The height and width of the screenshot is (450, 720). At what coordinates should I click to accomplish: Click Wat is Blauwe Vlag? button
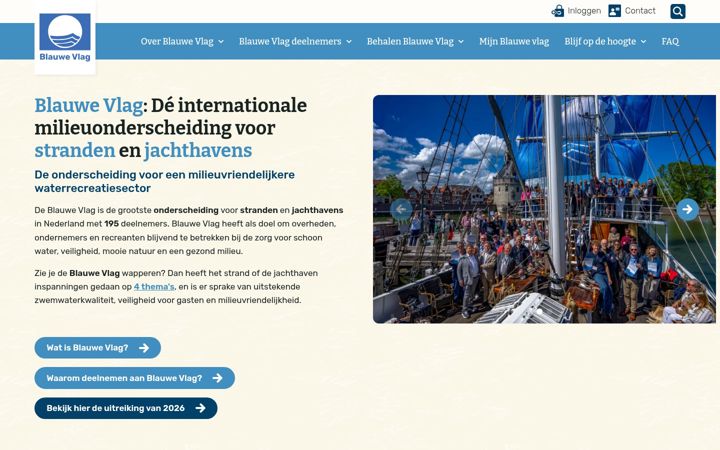coord(97,348)
